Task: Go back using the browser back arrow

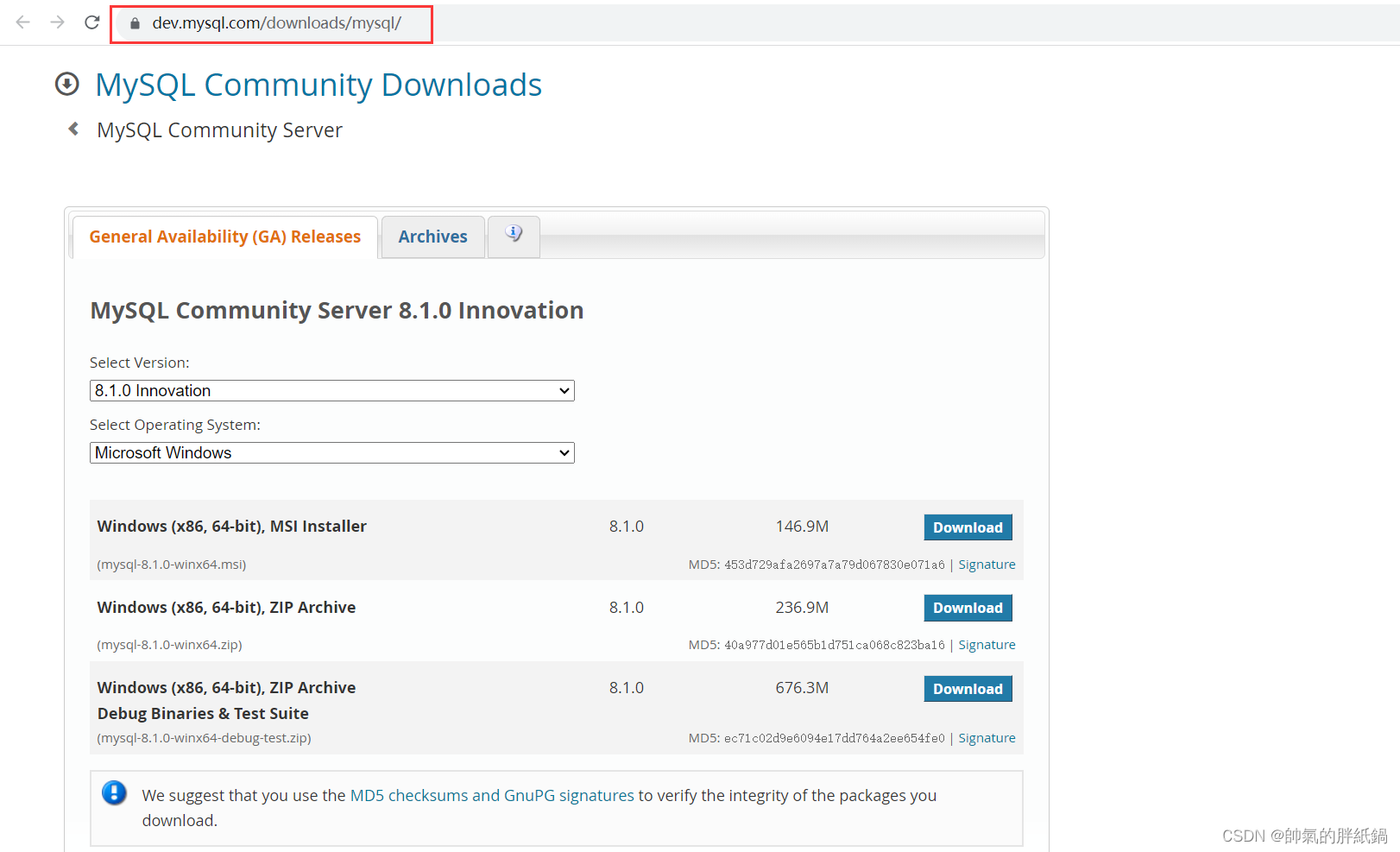Action: [x=23, y=22]
